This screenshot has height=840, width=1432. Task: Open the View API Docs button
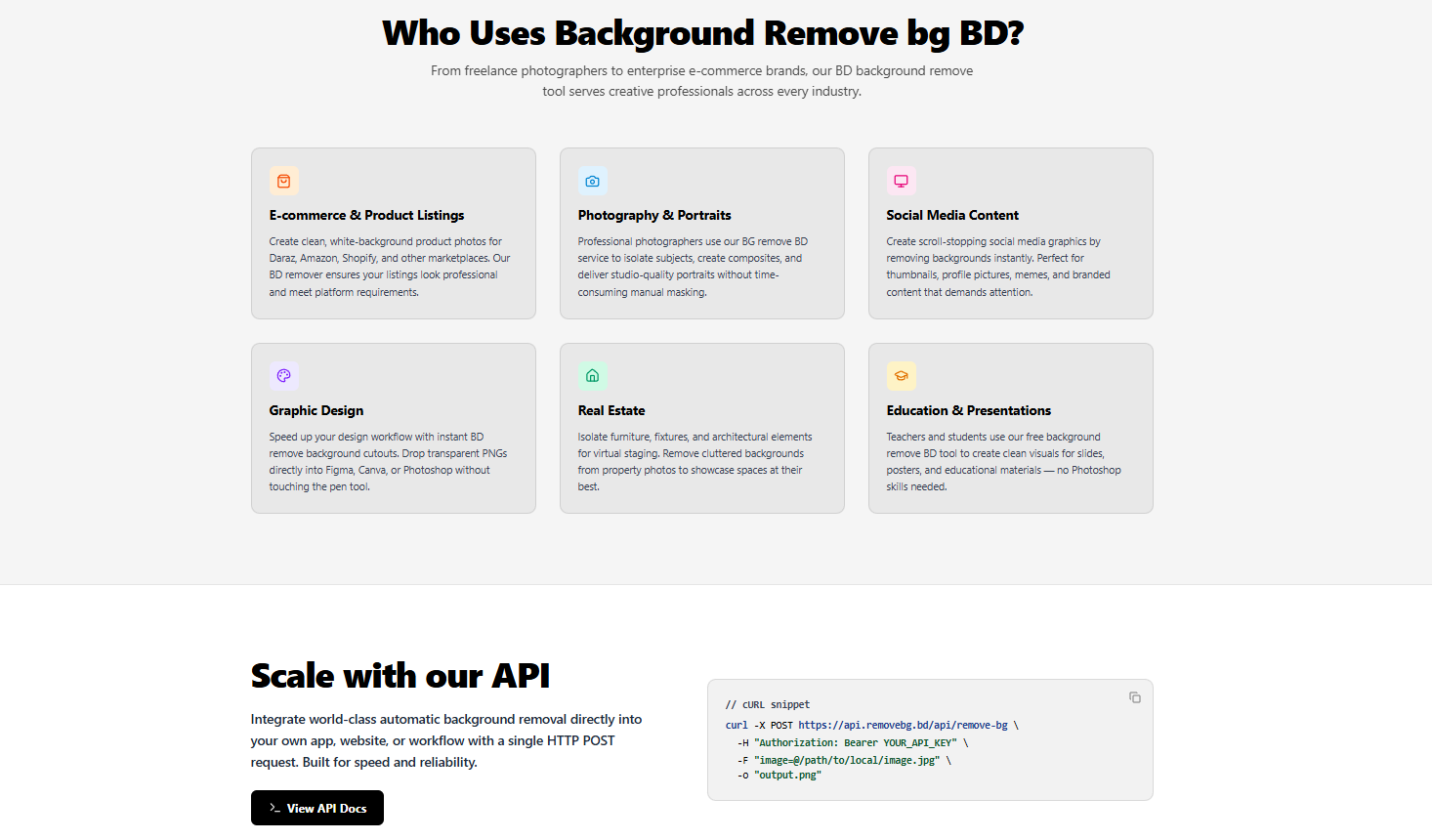coord(317,808)
